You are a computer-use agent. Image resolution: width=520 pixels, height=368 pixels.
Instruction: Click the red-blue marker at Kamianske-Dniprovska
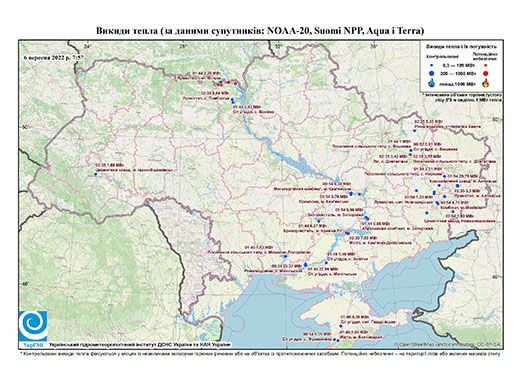346,233
